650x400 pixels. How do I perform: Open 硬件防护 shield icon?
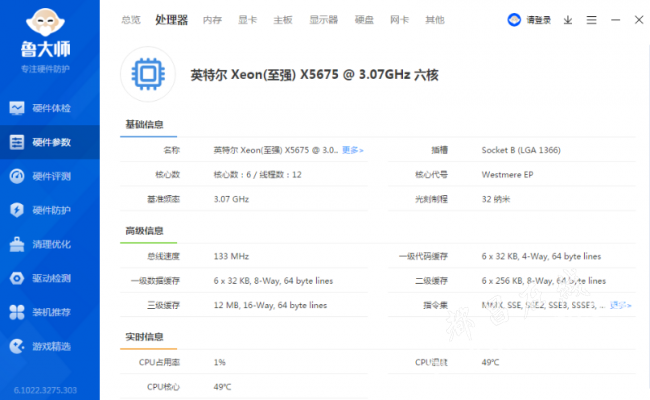[x=17, y=210]
